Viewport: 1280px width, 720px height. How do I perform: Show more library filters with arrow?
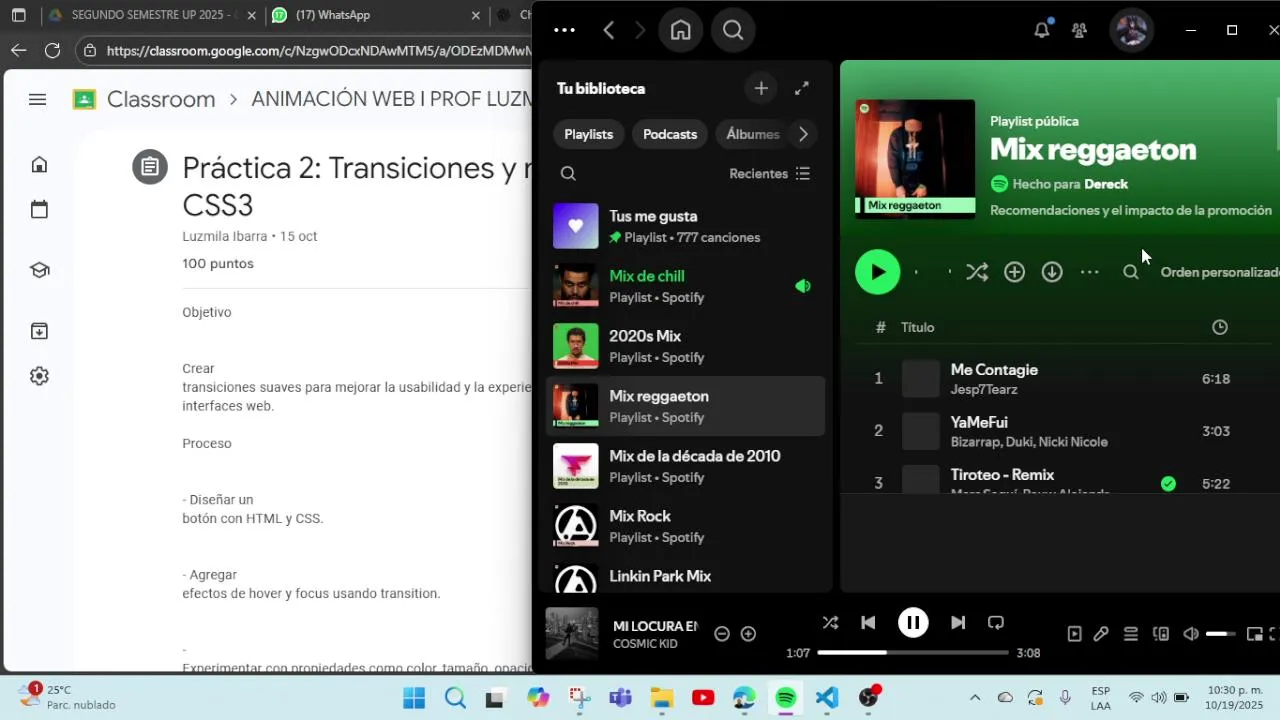[802, 134]
